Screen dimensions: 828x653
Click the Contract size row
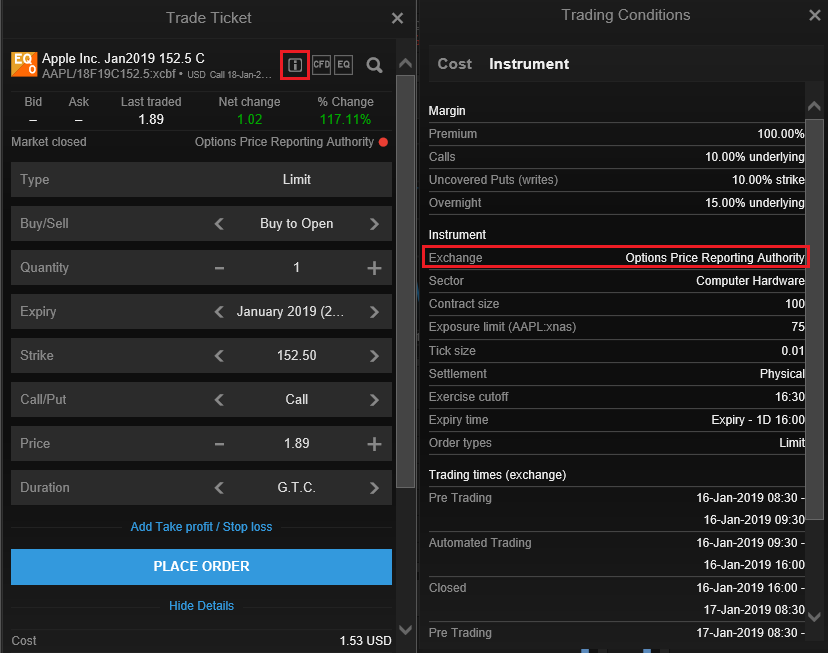click(x=616, y=304)
